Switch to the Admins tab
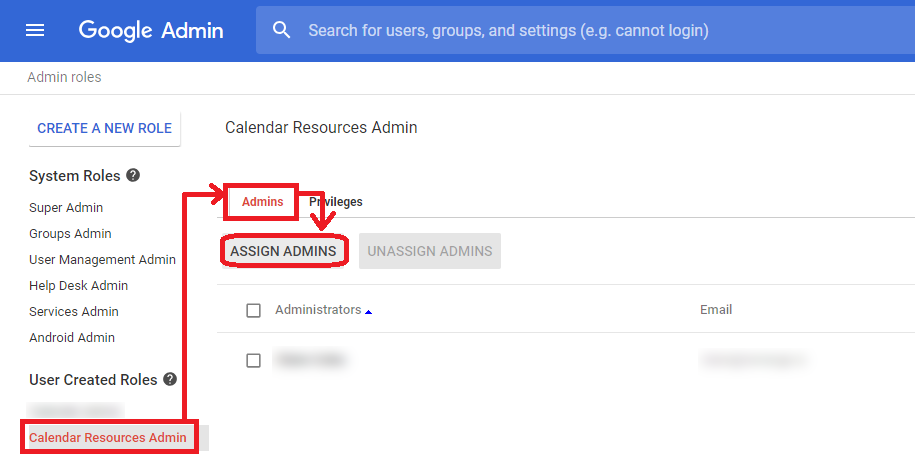Image resolution: width=915 pixels, height=460 pixels. (262, 202)
